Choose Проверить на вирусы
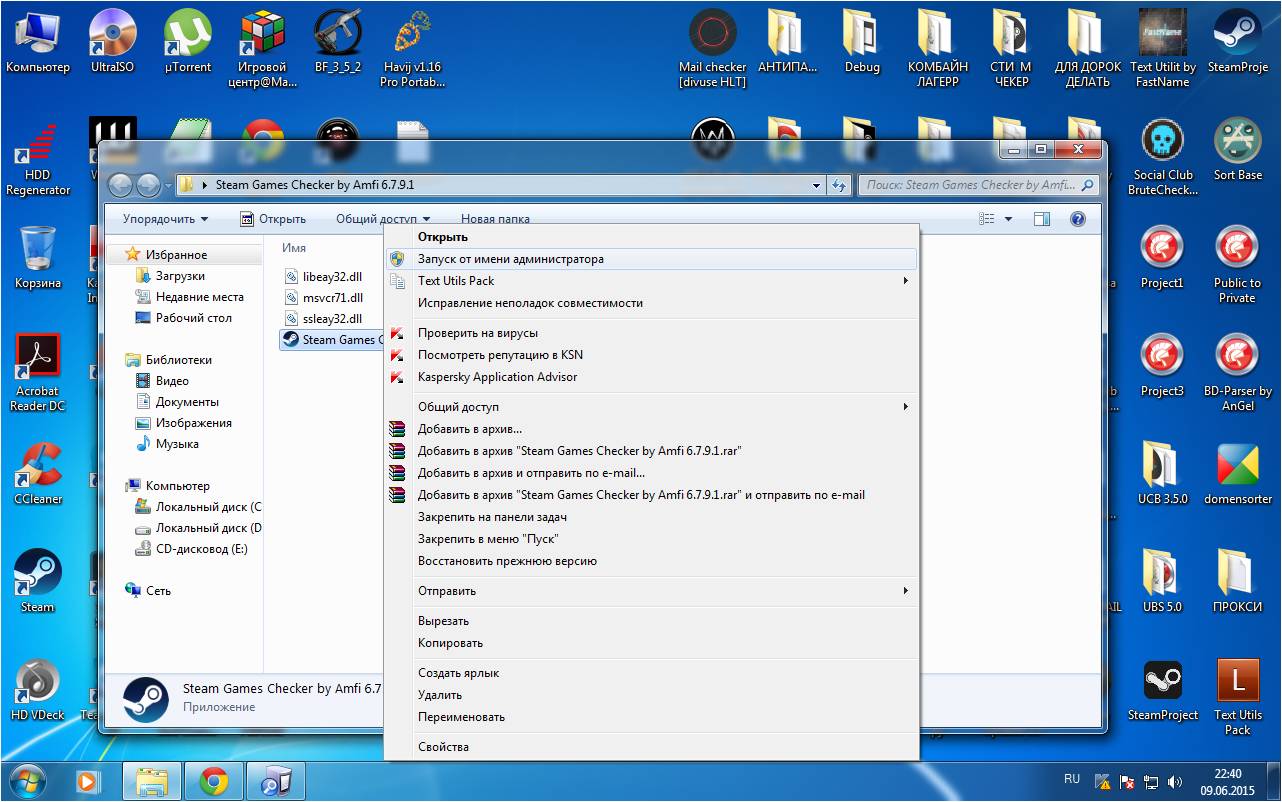 651,333
